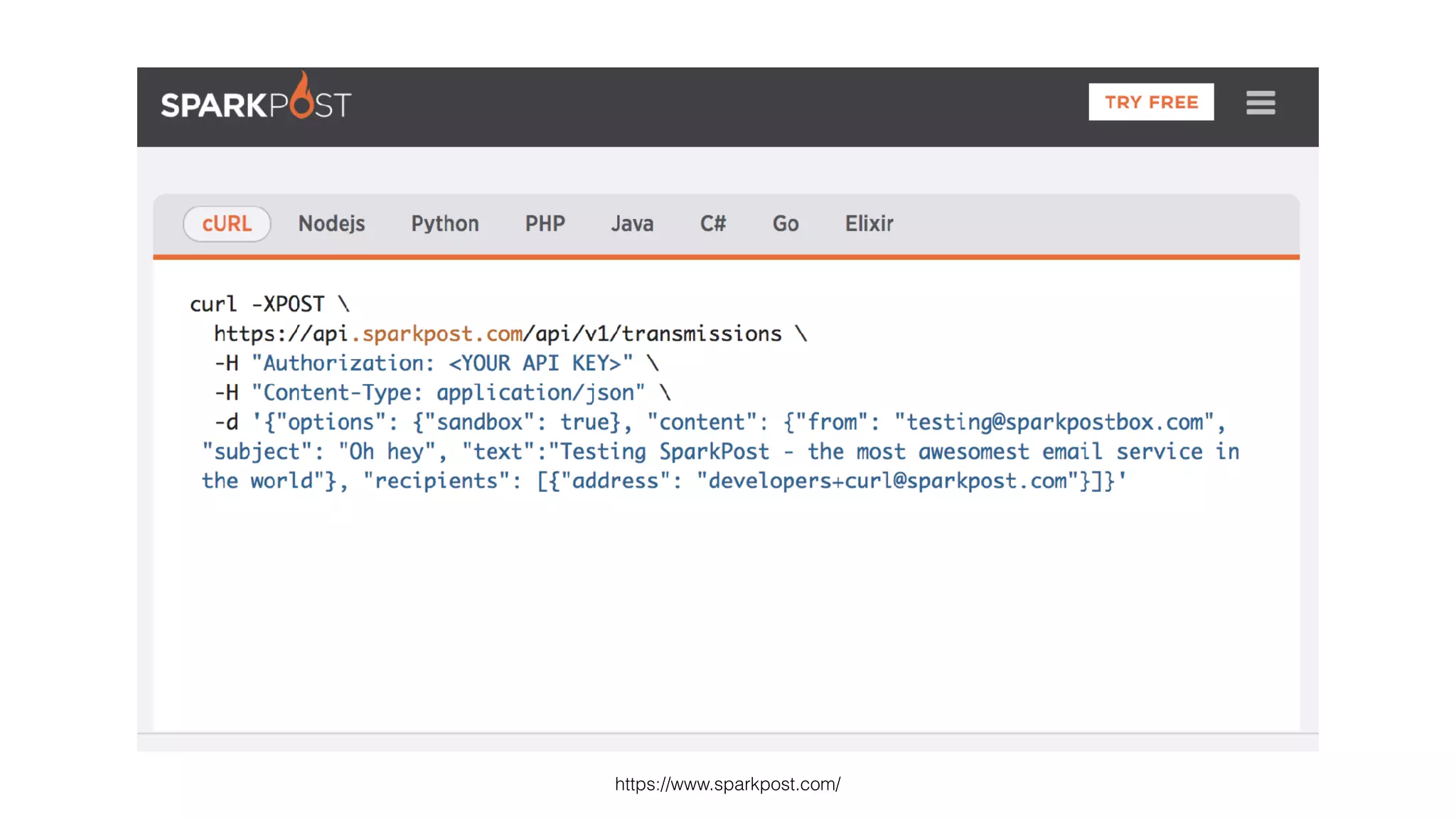Open the hamburger navigation menu
The image size is (1456, 819).
click(1260, 102)
